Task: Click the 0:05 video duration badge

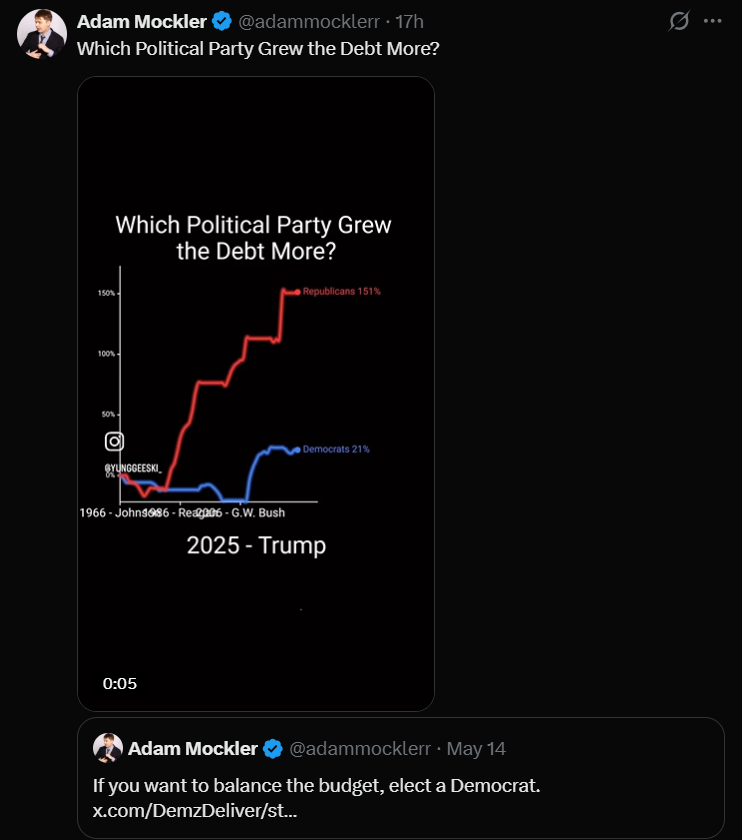Action: coord(120,684)
